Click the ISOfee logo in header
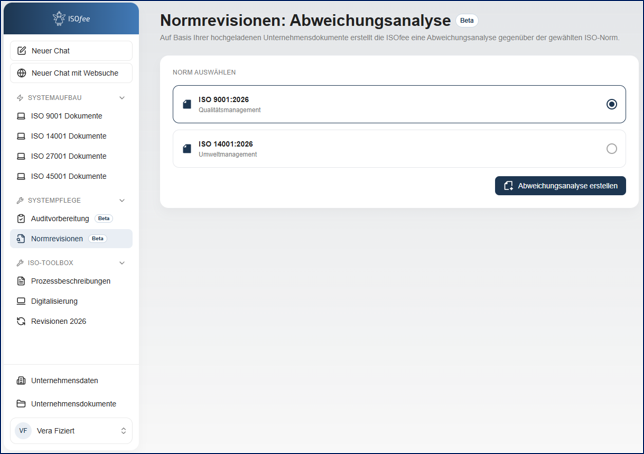 (71, 18)
